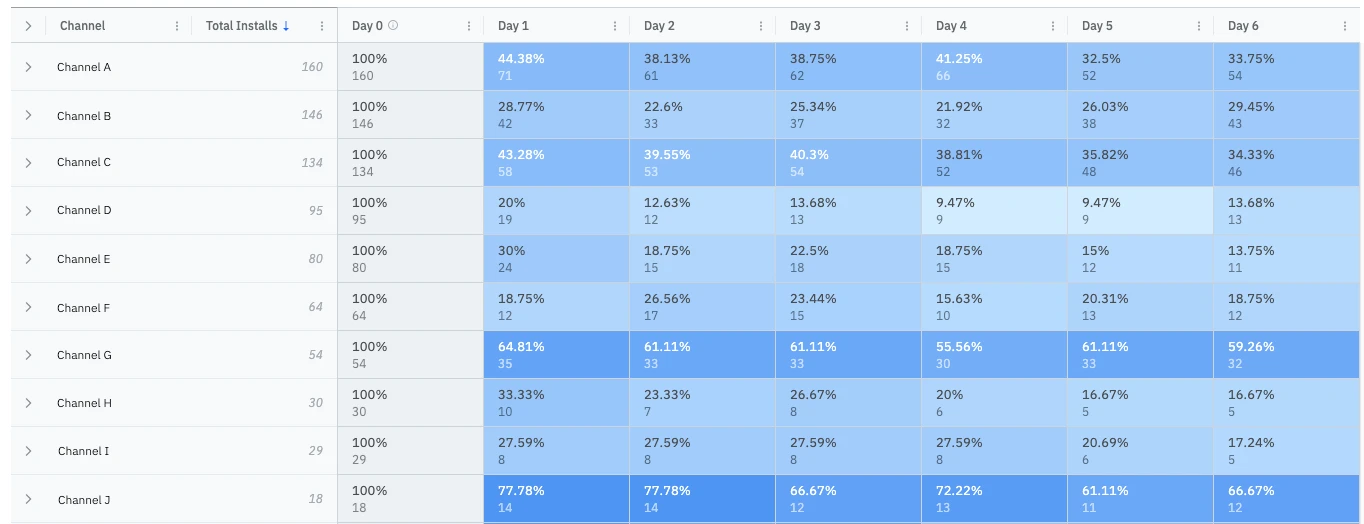Open the Total Installs column options menu

pos(322,26)
